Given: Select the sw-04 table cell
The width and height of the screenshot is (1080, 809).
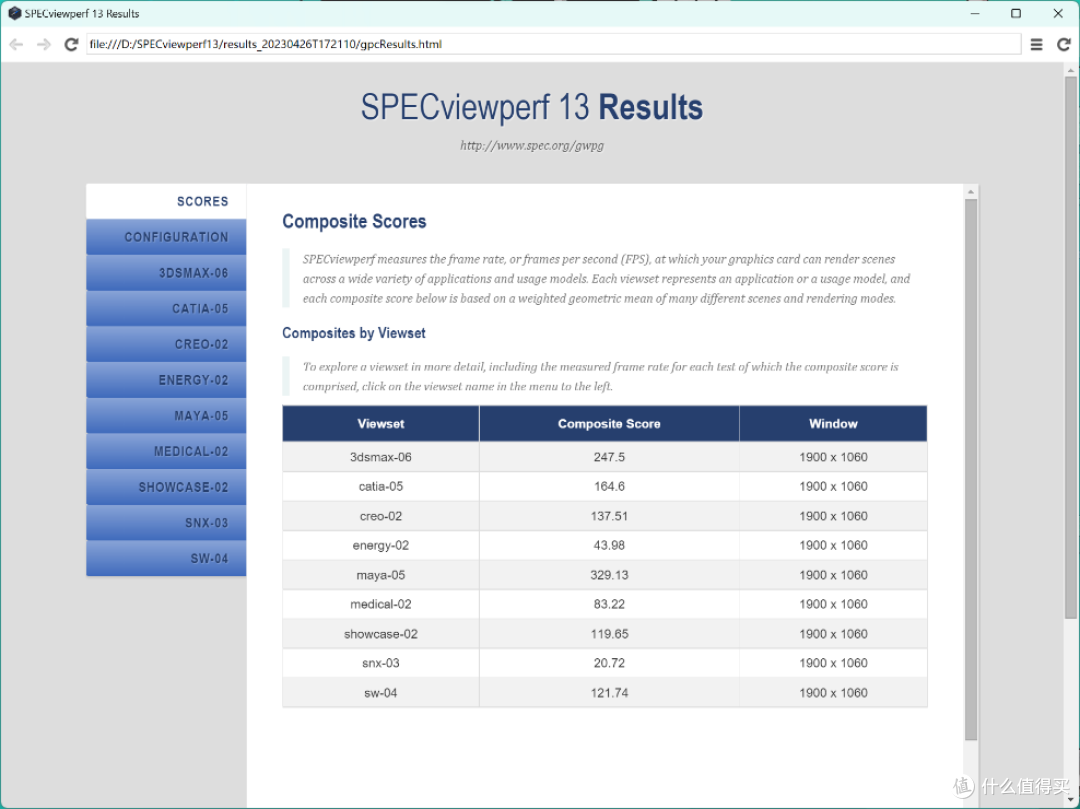Looking at the screenshot, I should pos(381,693).
